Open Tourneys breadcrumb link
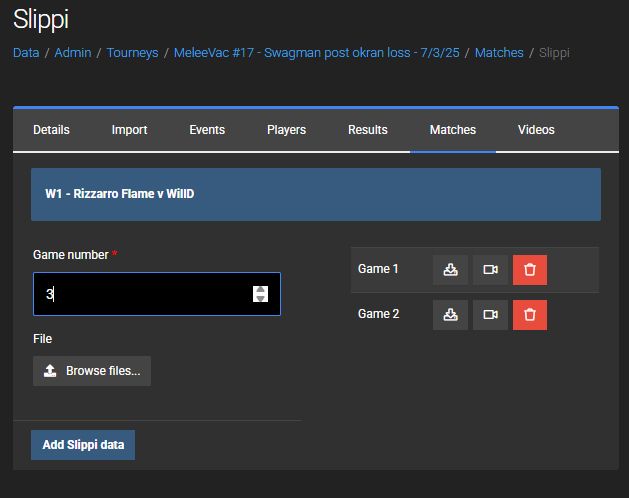Screen dimensions: 629x498 132,53
